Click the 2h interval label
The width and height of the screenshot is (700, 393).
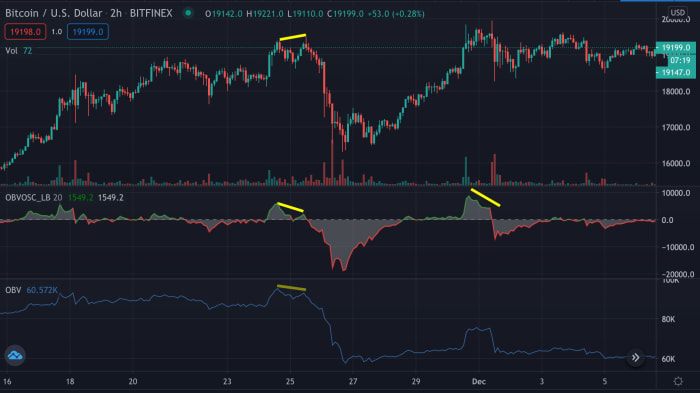(116, 13)
